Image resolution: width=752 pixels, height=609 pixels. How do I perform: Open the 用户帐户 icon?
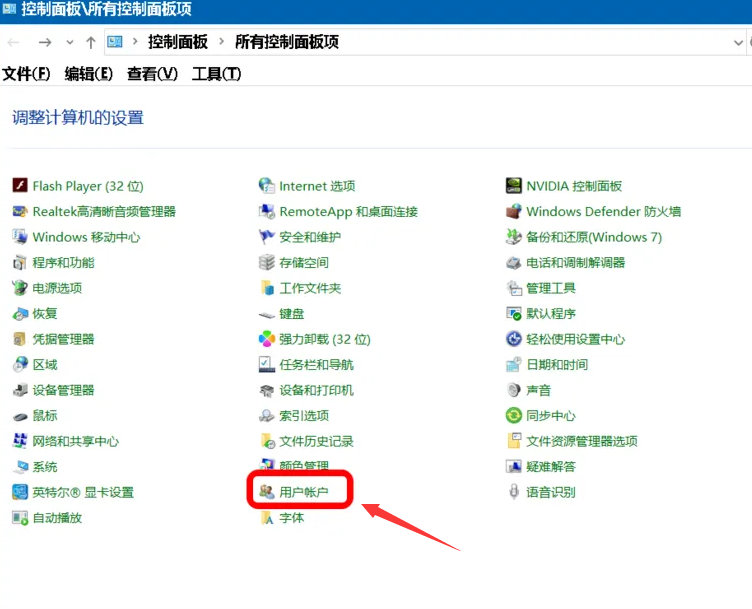[x=267, y=492]
